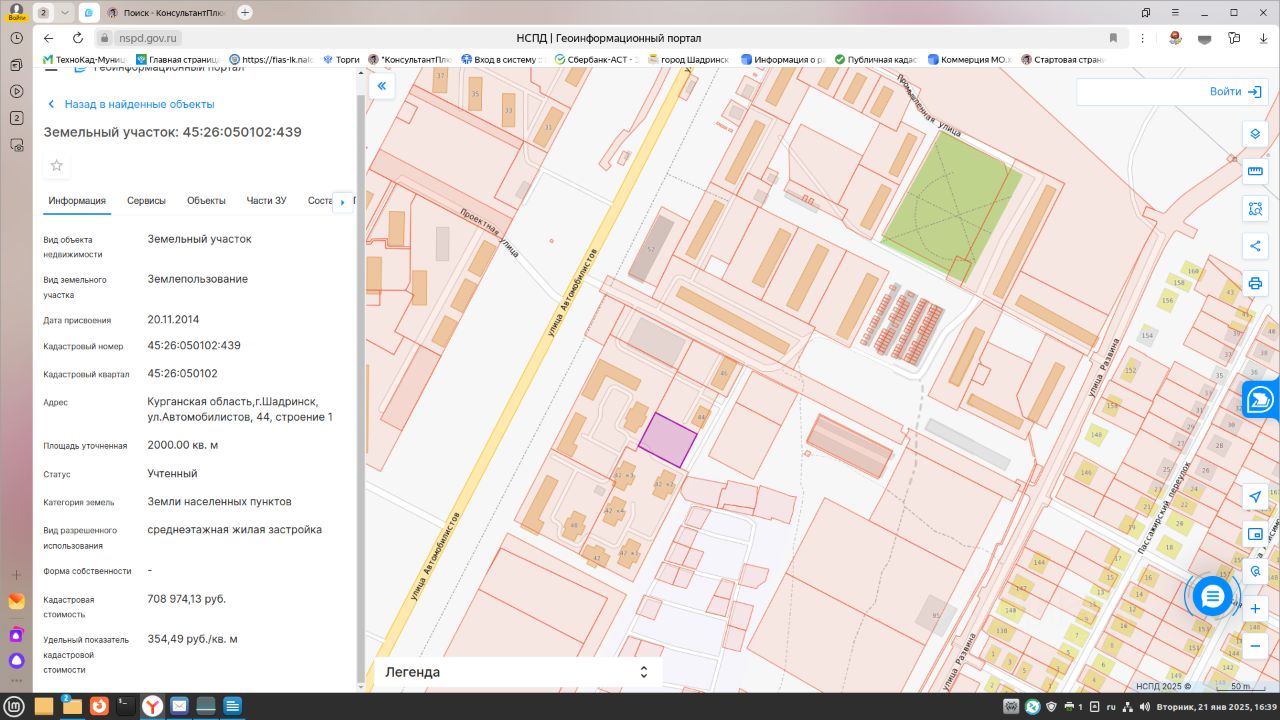Viewport: 1280px width, 720px height.
Task: Zoom in on the map
Action: [1255, 608]
